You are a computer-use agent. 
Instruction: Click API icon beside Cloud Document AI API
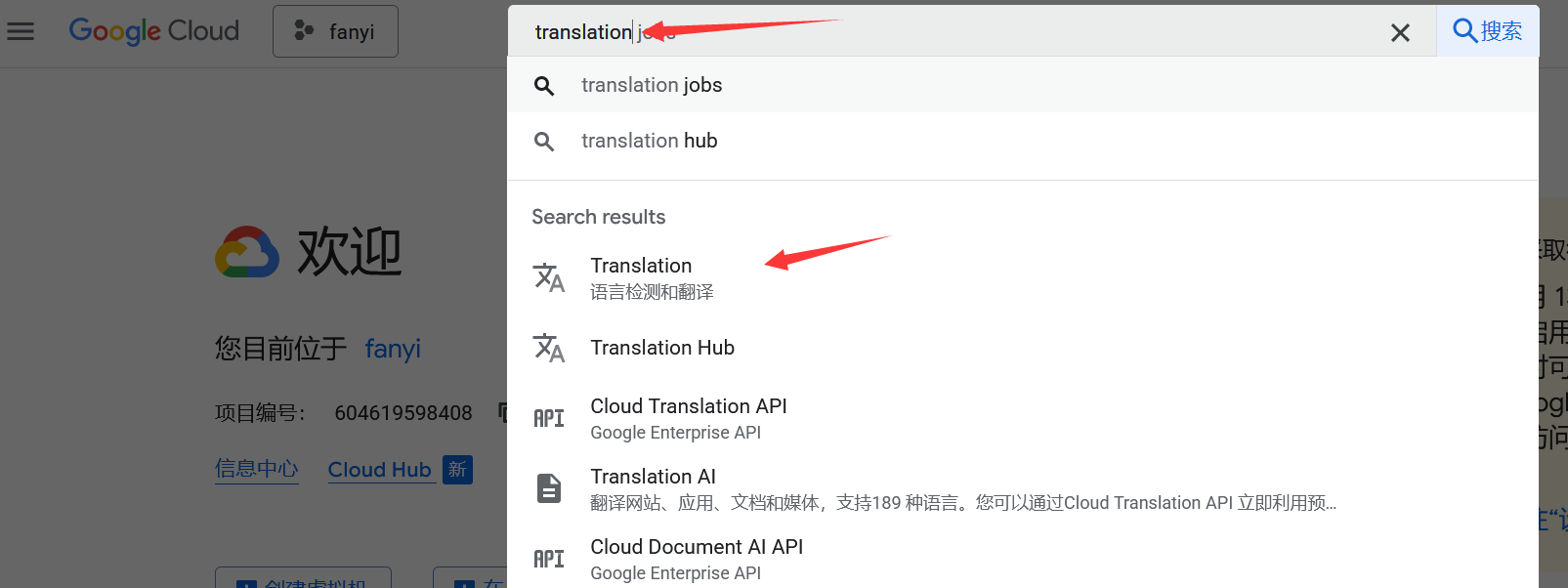[x=549, y=559]
